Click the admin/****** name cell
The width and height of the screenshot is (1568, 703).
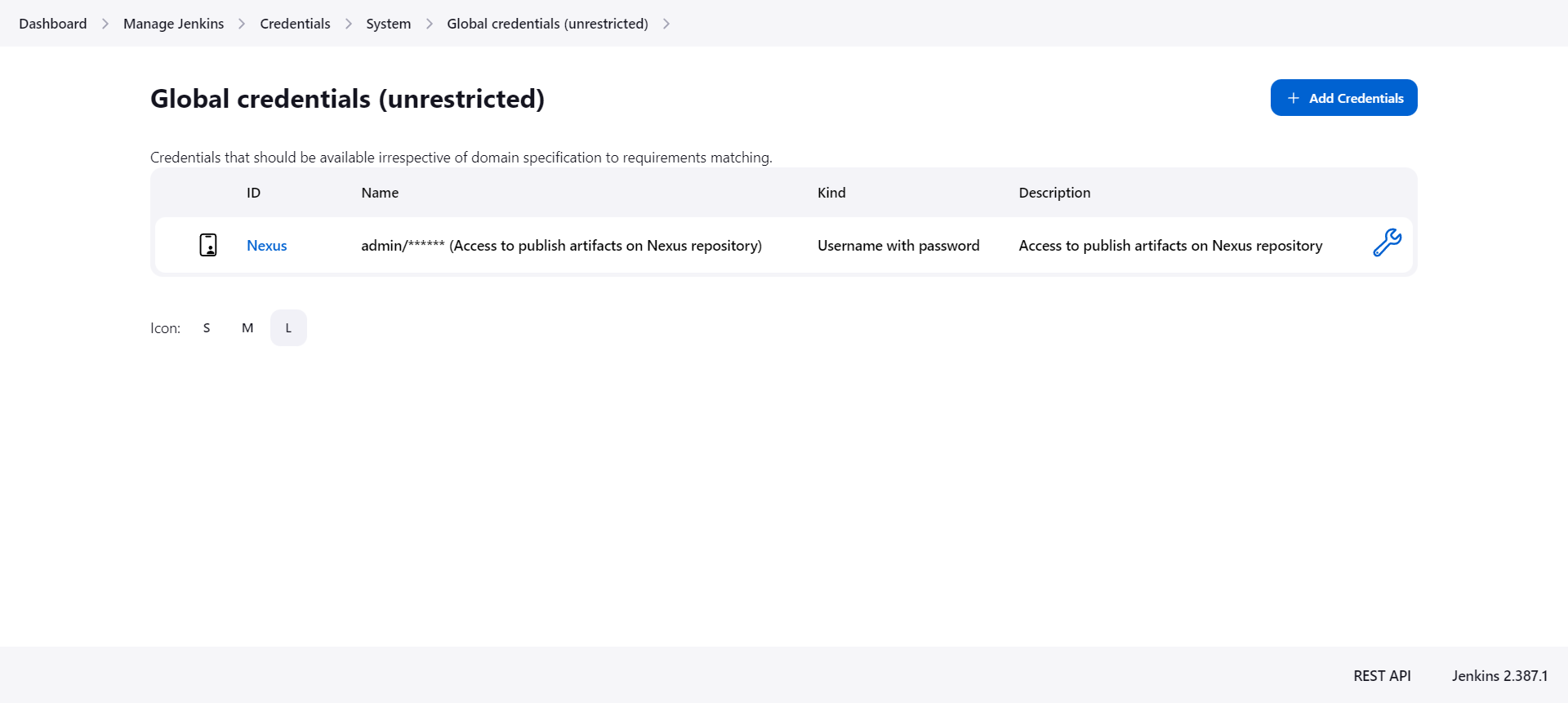[561, 246]
